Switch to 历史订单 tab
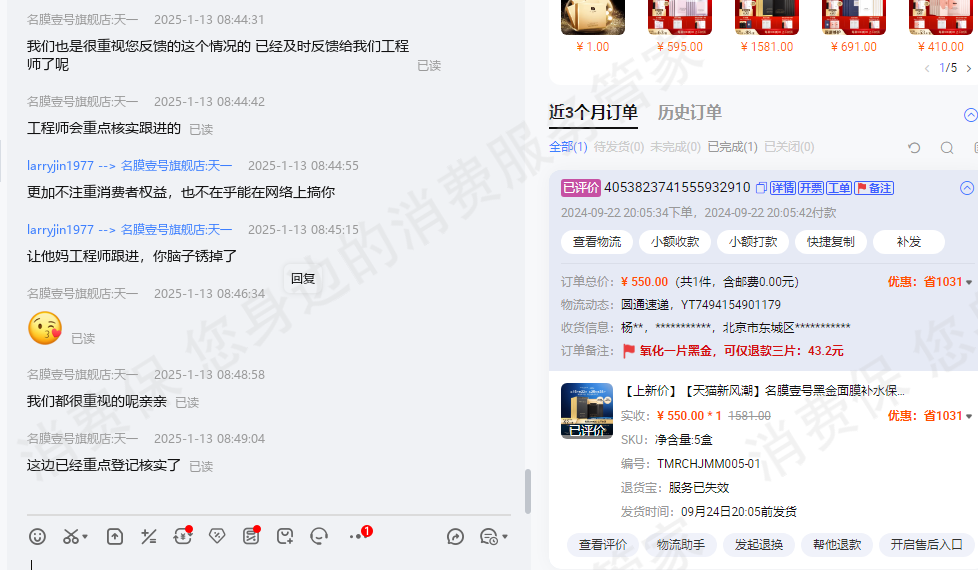 pyautogui.click(x=690, y=112)
